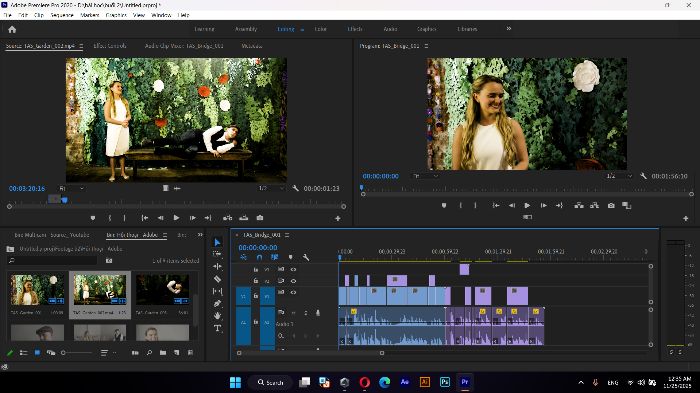This screenshot has height=393, width=700.
Task: Toggle Snap in timeline
Action: pos(259,257)
